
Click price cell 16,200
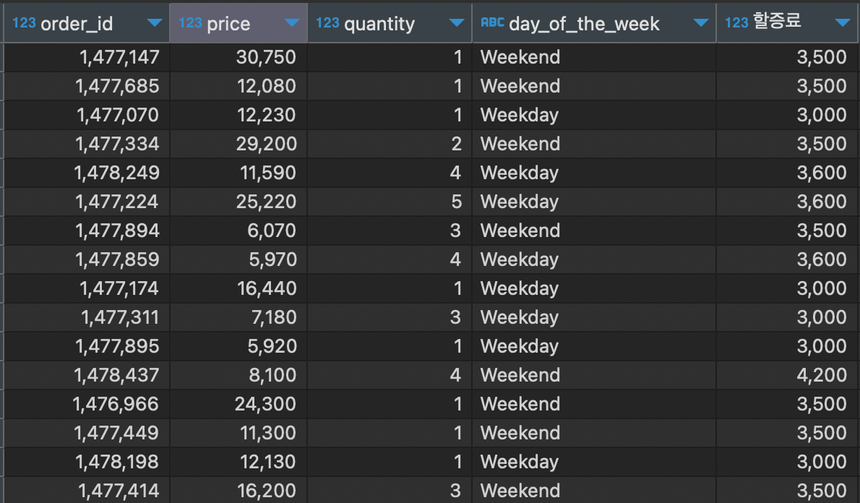click(x=239, y=490)
